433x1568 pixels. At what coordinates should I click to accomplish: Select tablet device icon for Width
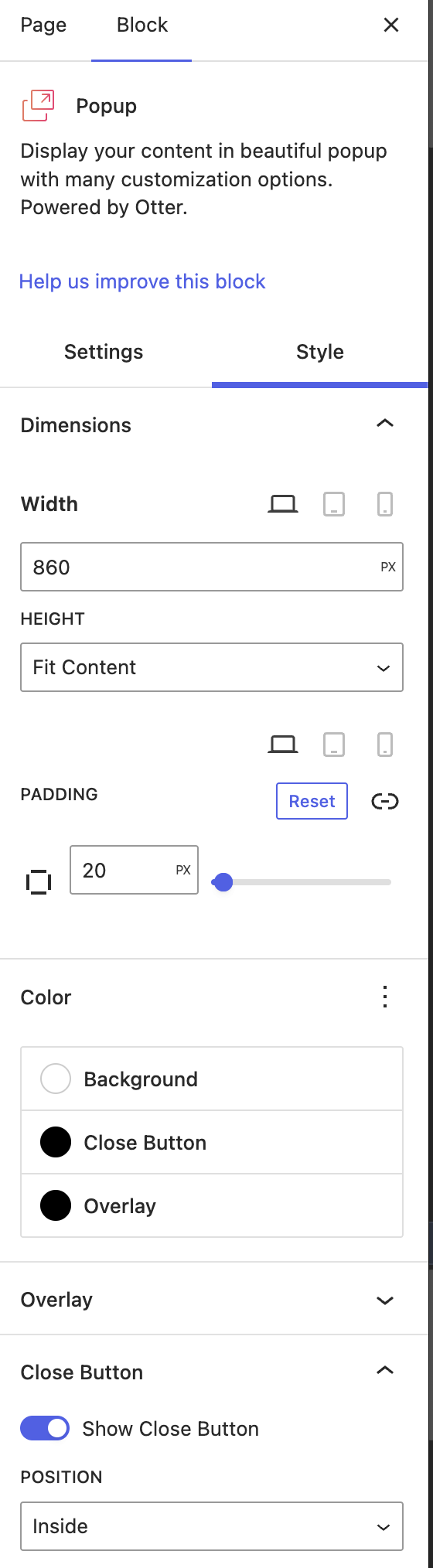click(334, 504)
